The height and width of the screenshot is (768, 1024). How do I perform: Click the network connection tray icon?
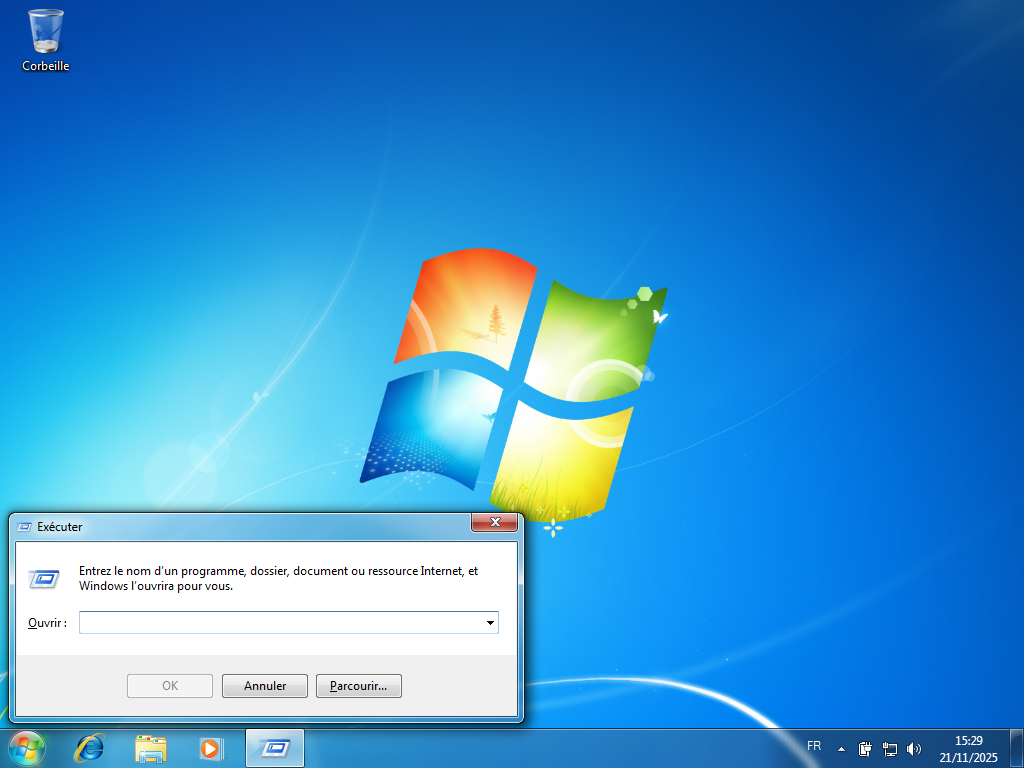click(889, 748)
